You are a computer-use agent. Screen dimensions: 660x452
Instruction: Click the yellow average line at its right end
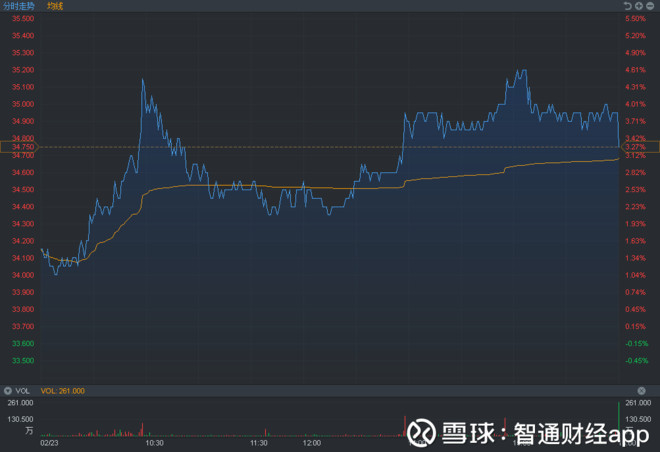click(x=618, y=159)
